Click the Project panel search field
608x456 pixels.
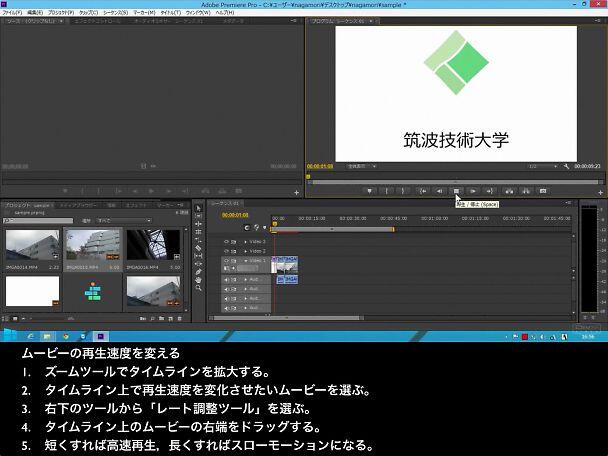[38, 221]
